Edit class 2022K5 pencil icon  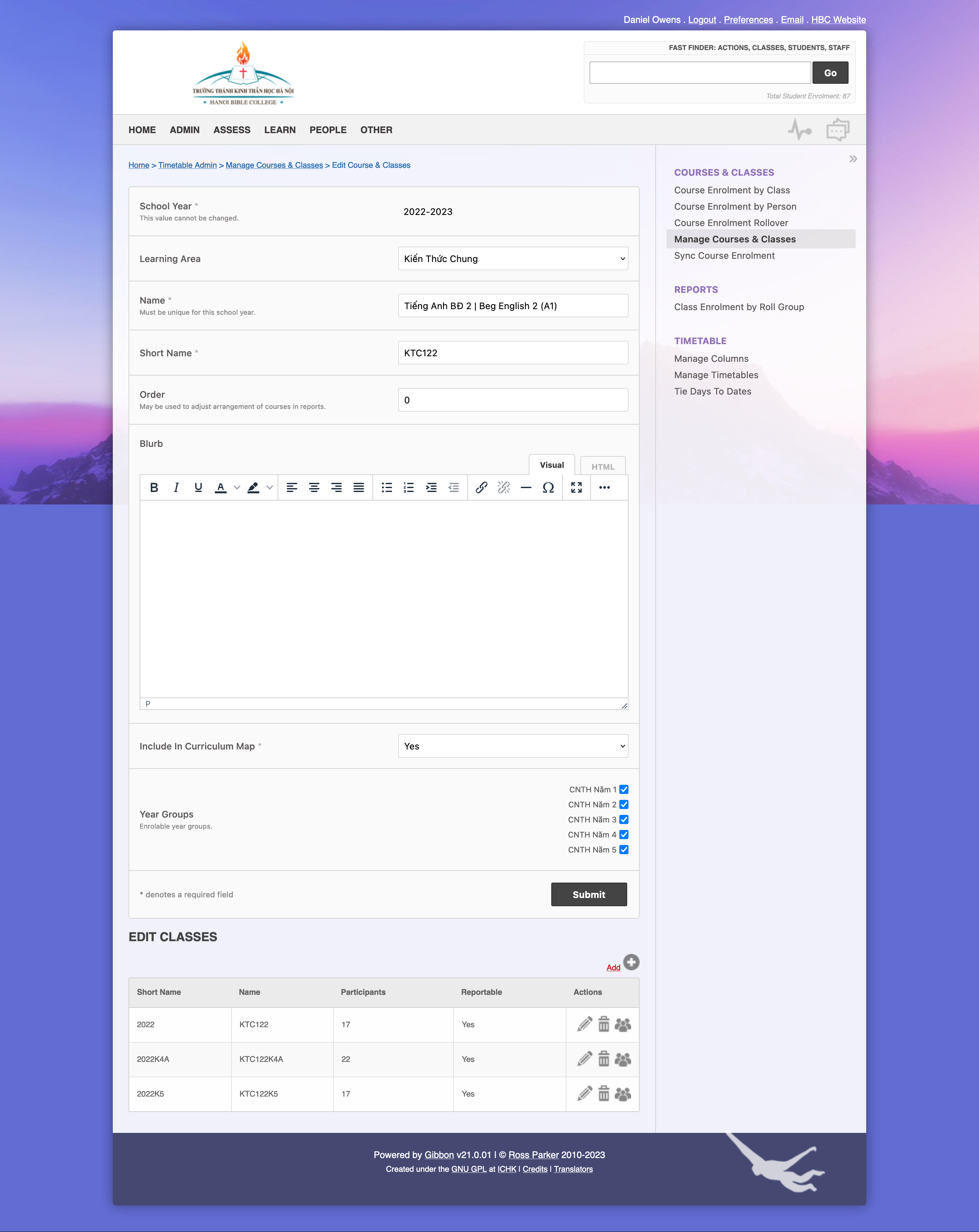[x=584, y=1094]
